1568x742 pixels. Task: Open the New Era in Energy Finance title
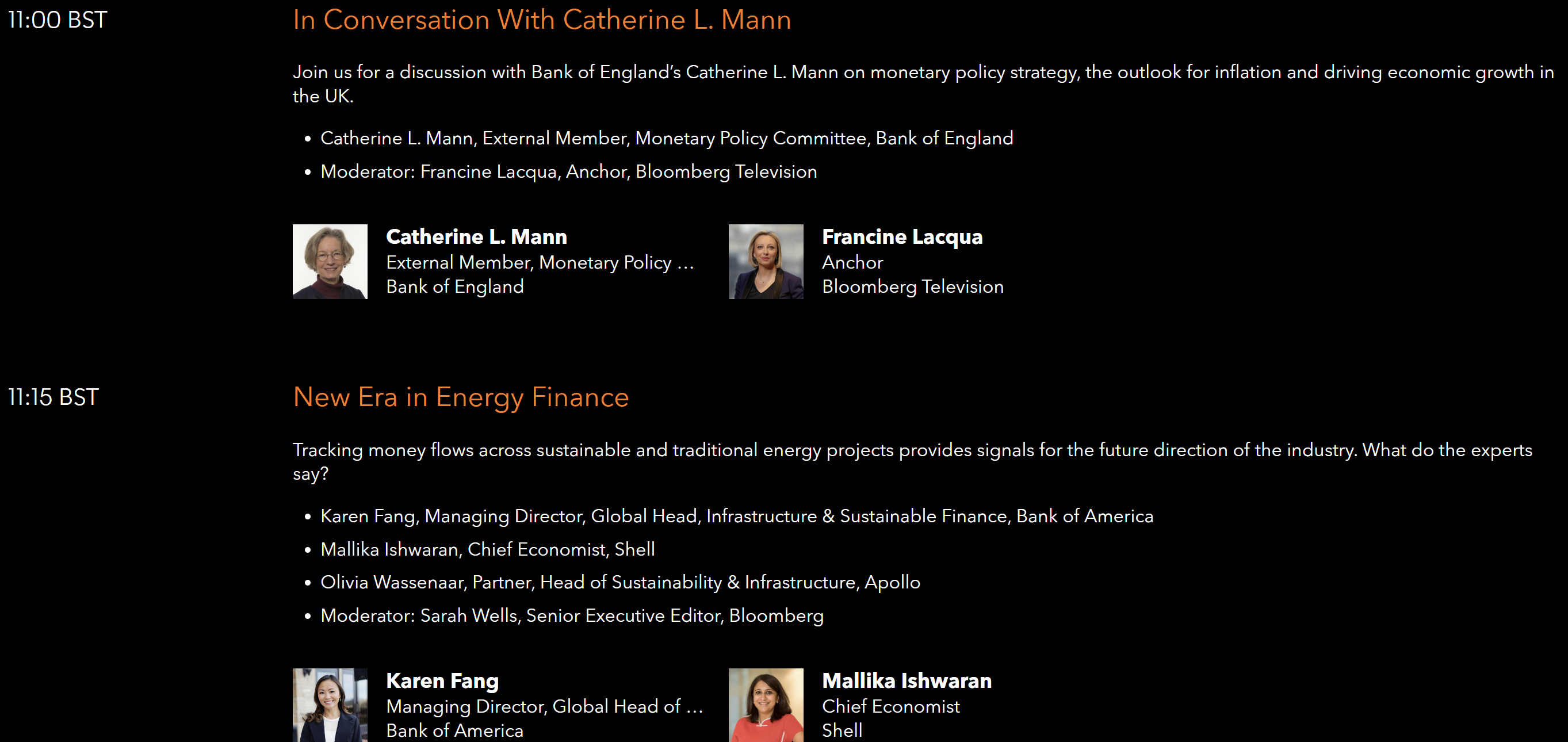(x=460, y=397)
